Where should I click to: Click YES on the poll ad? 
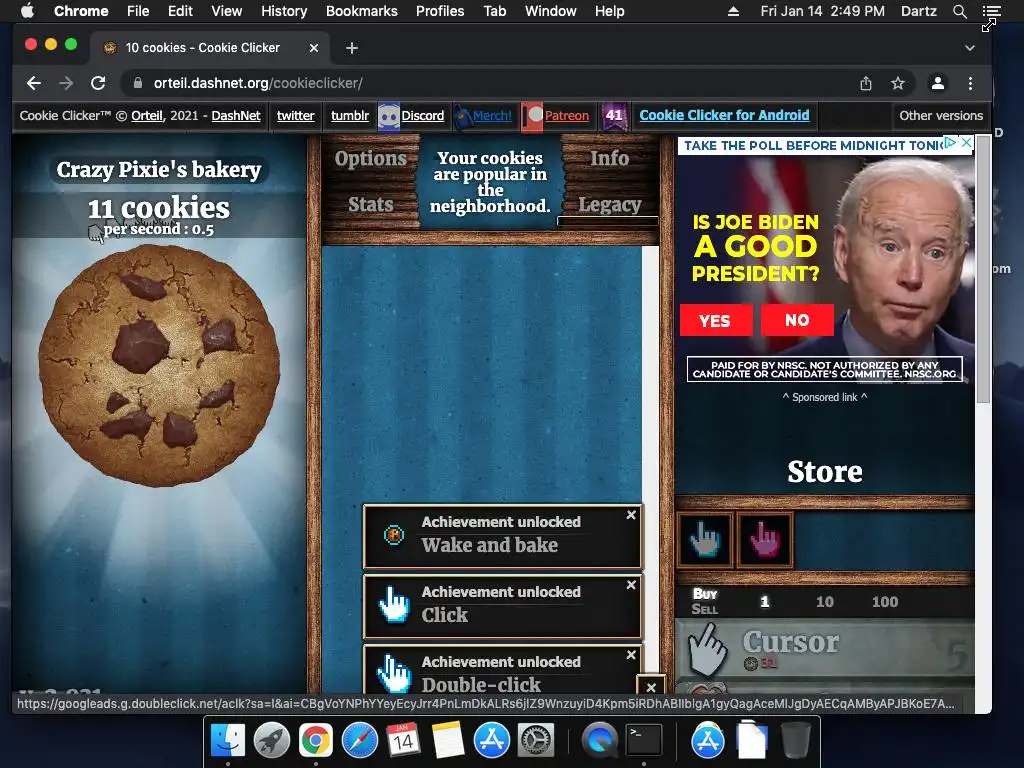click(716, 320)
